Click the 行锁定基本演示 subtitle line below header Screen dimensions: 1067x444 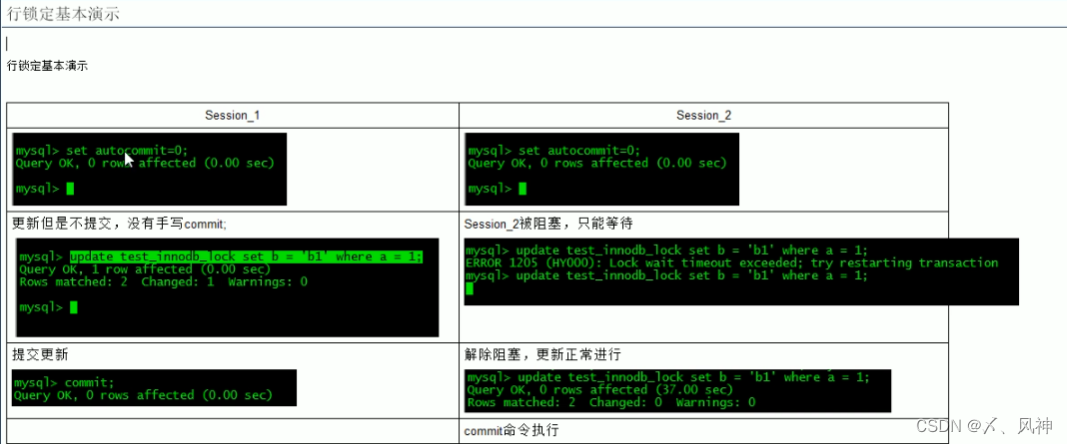pyautogui.click(x=47, y=66)
